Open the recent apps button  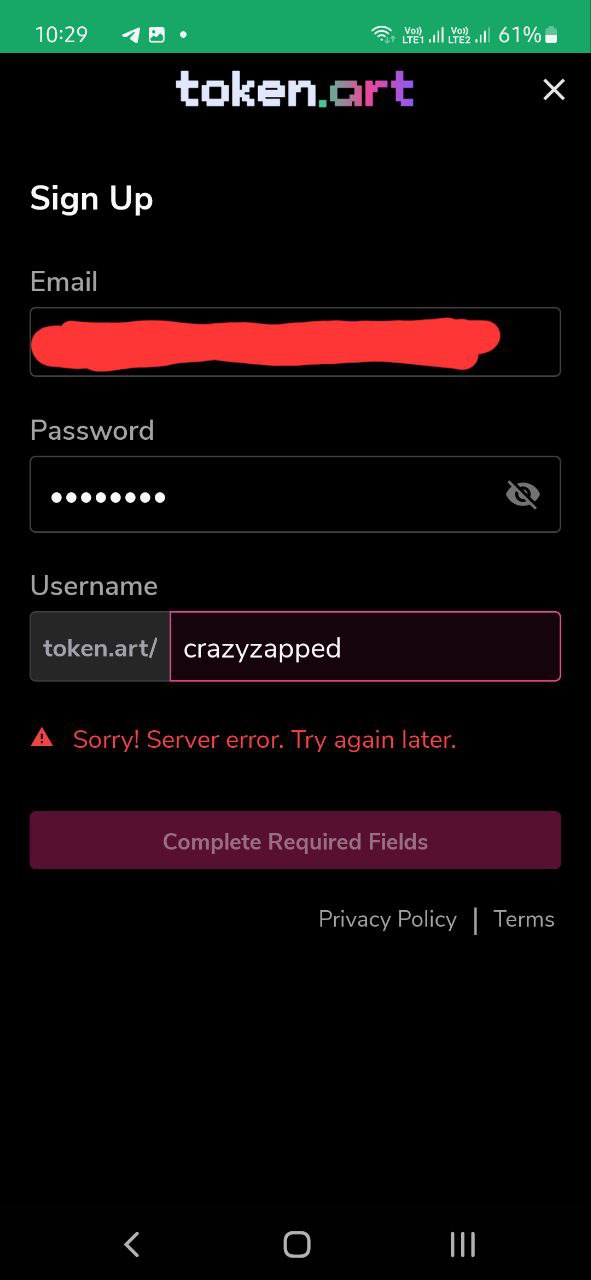(x=462, y=1243)
